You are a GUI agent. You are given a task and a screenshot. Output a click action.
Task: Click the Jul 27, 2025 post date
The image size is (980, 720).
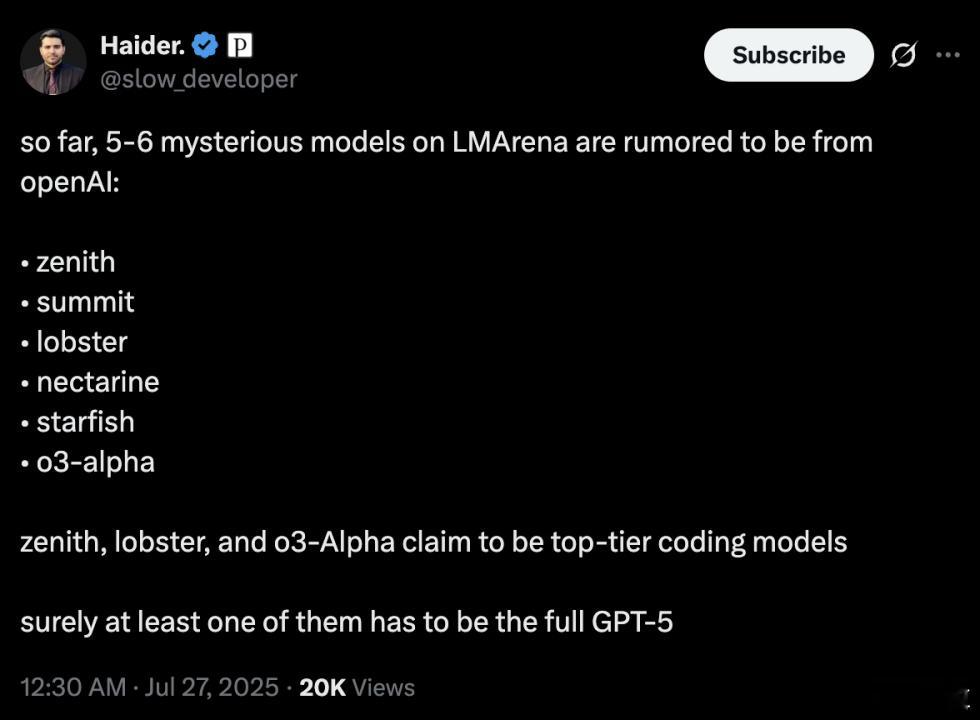pos(211,687)
